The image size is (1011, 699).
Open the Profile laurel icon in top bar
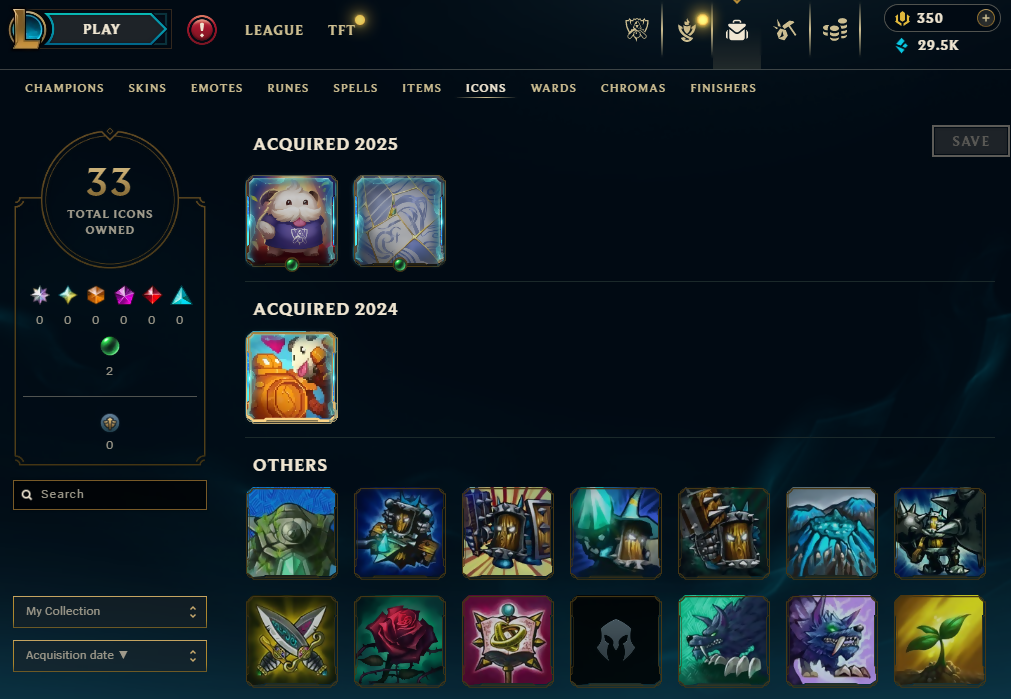[687, 30]
